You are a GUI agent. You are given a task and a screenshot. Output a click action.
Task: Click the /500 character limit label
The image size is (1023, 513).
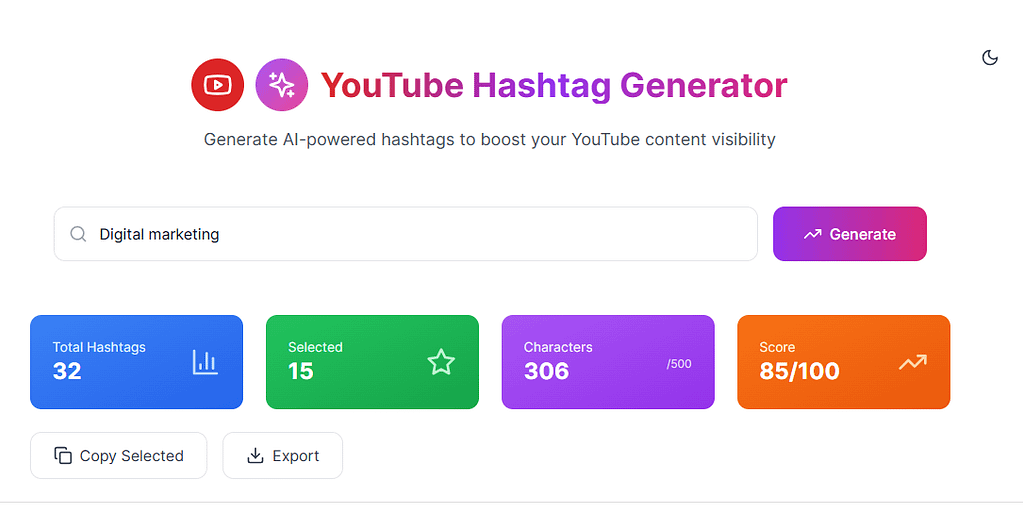click(x=679, y=364)
